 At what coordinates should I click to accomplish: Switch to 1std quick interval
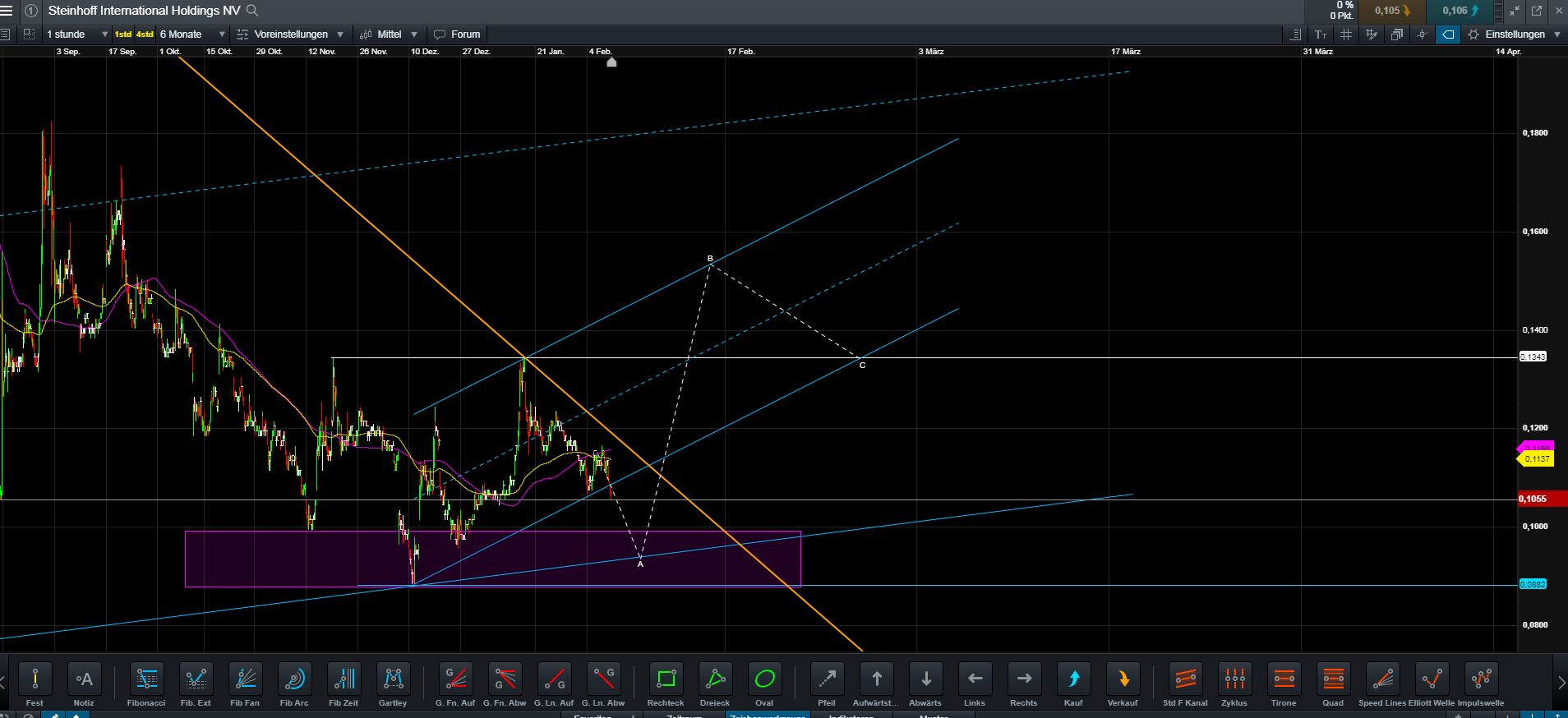123,35
